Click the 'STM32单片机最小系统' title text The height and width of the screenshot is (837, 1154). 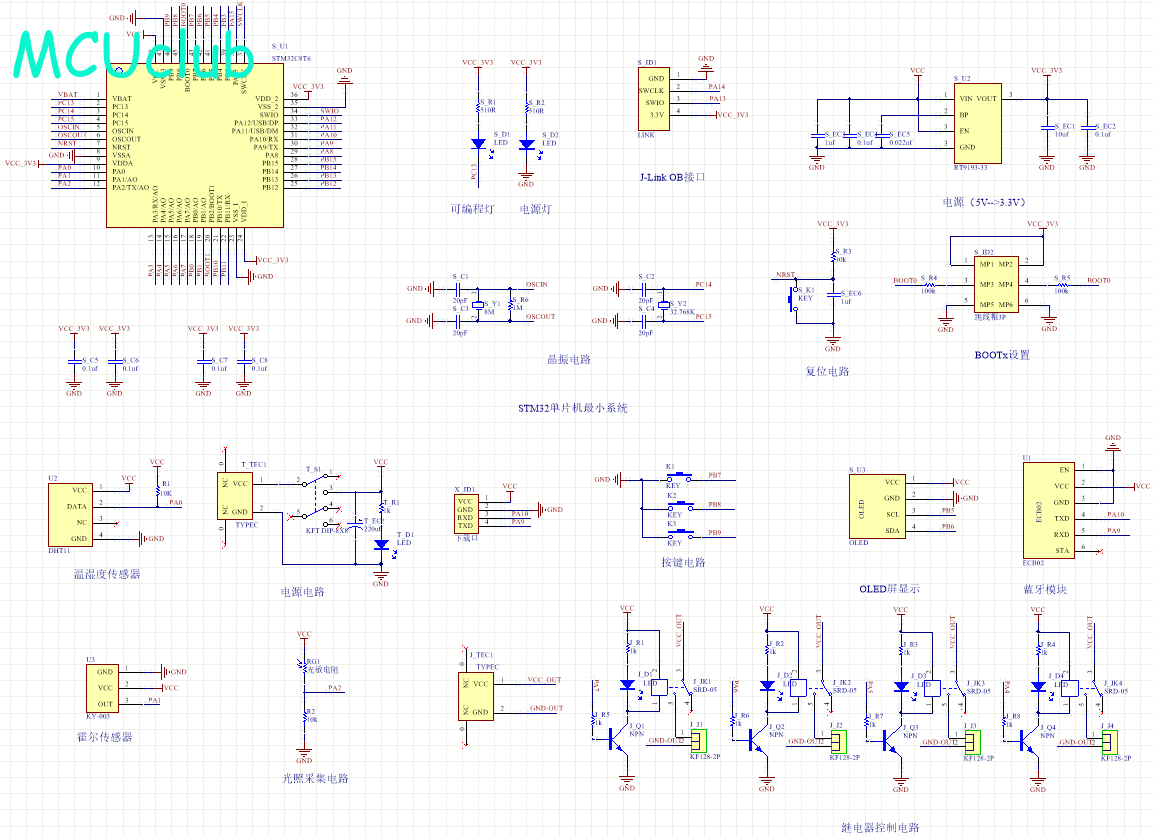tap(573, 408)
